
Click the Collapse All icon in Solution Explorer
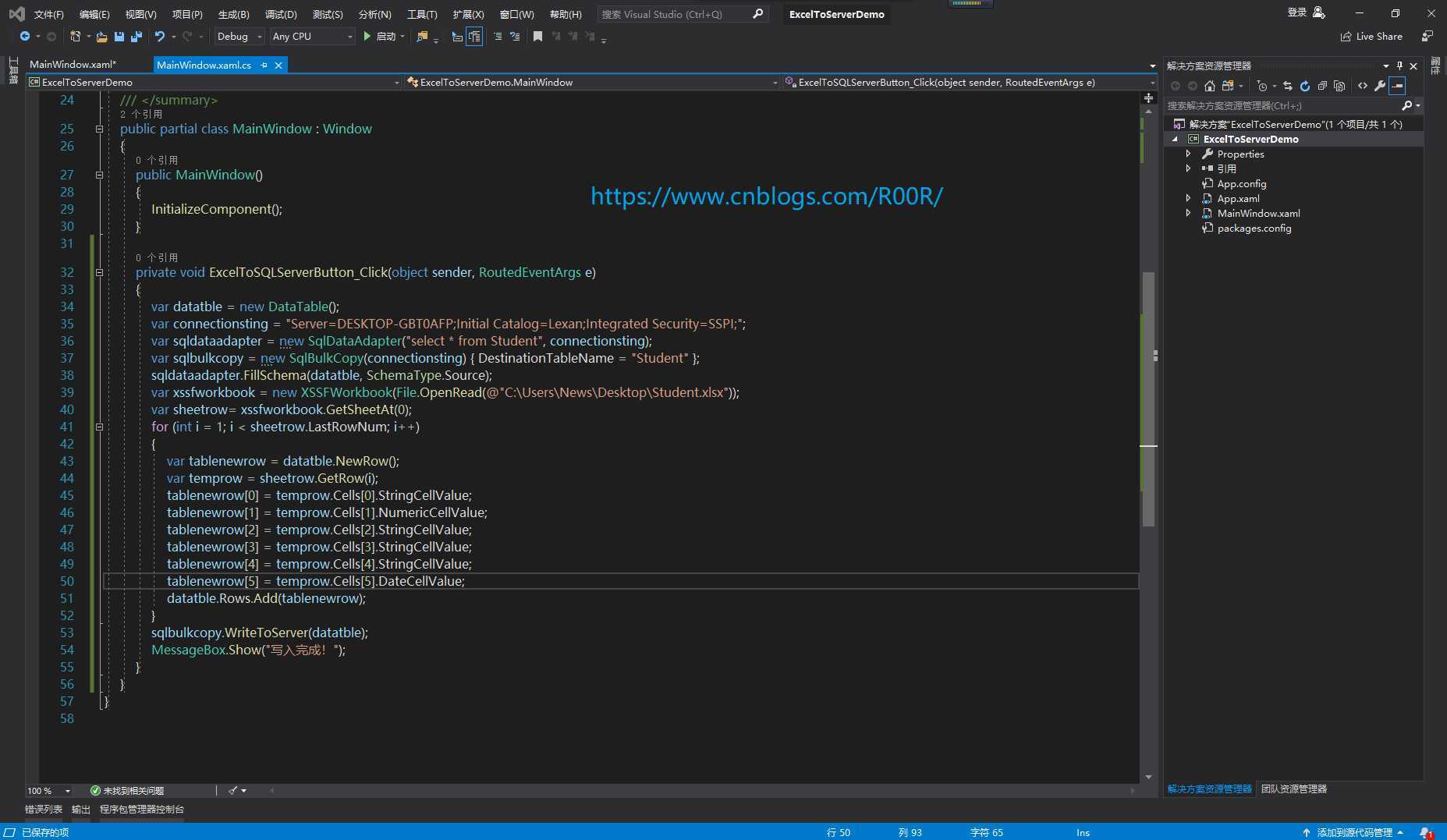(x=1322, y=86)
